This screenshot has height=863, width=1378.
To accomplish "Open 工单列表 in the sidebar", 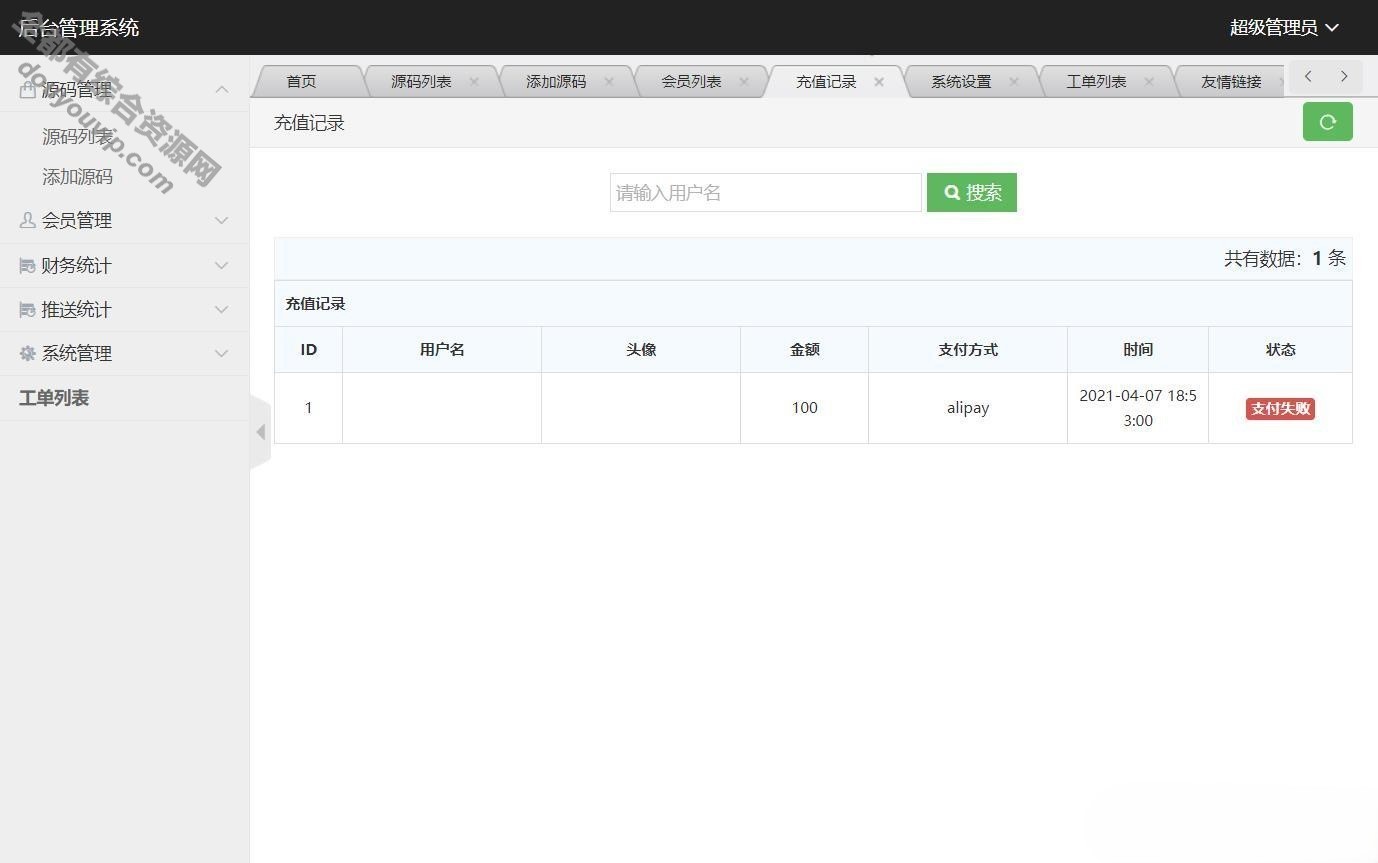I will (54, 398).
